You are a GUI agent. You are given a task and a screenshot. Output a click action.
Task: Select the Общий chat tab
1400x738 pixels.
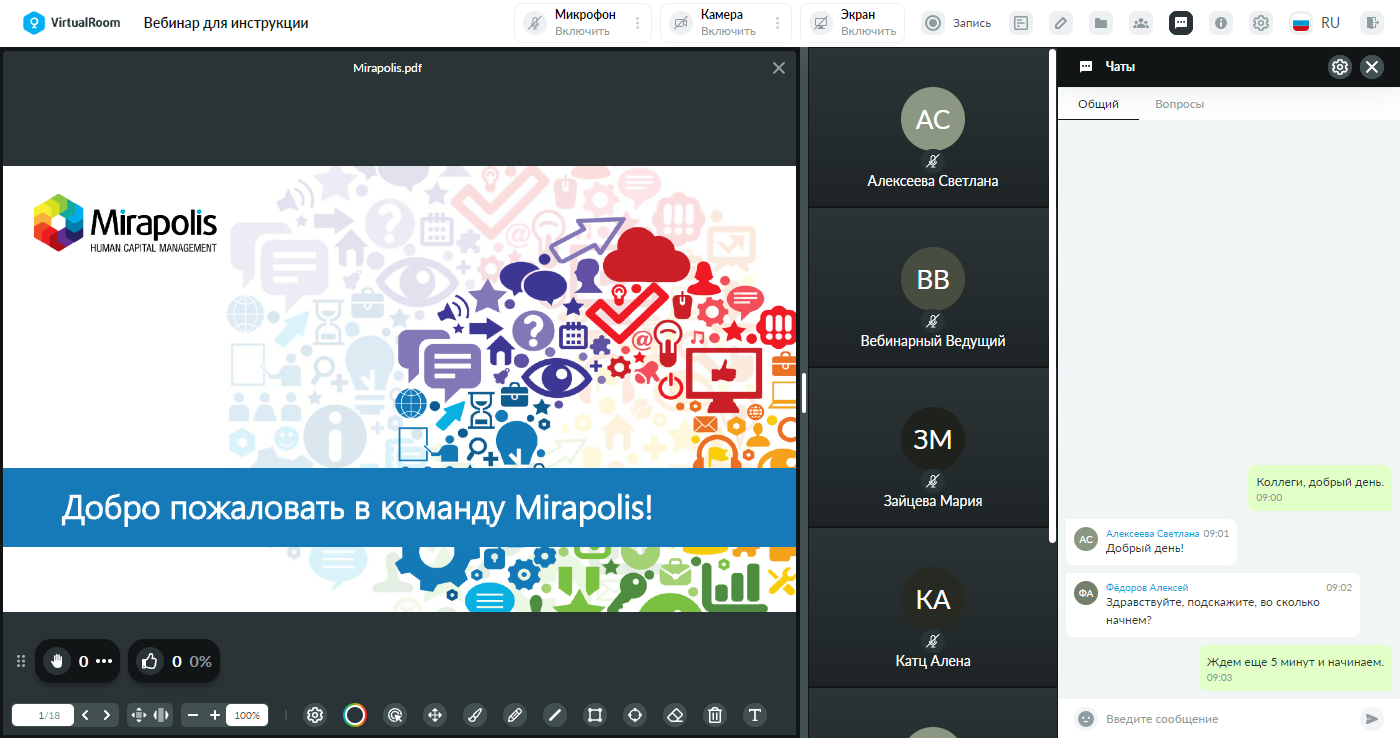pos(1098,104)
